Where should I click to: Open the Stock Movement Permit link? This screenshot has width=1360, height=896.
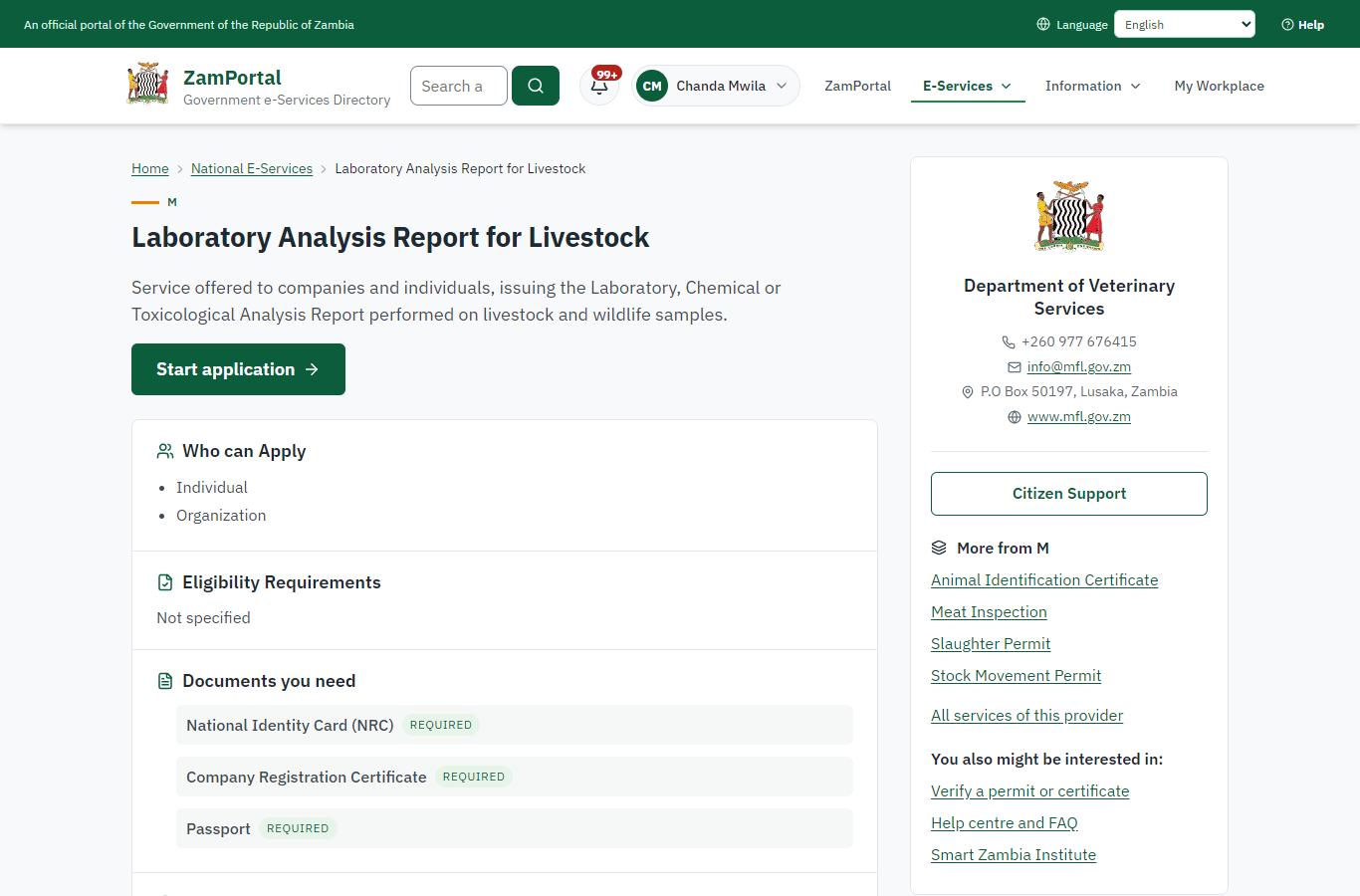(x=1016, y=675)
